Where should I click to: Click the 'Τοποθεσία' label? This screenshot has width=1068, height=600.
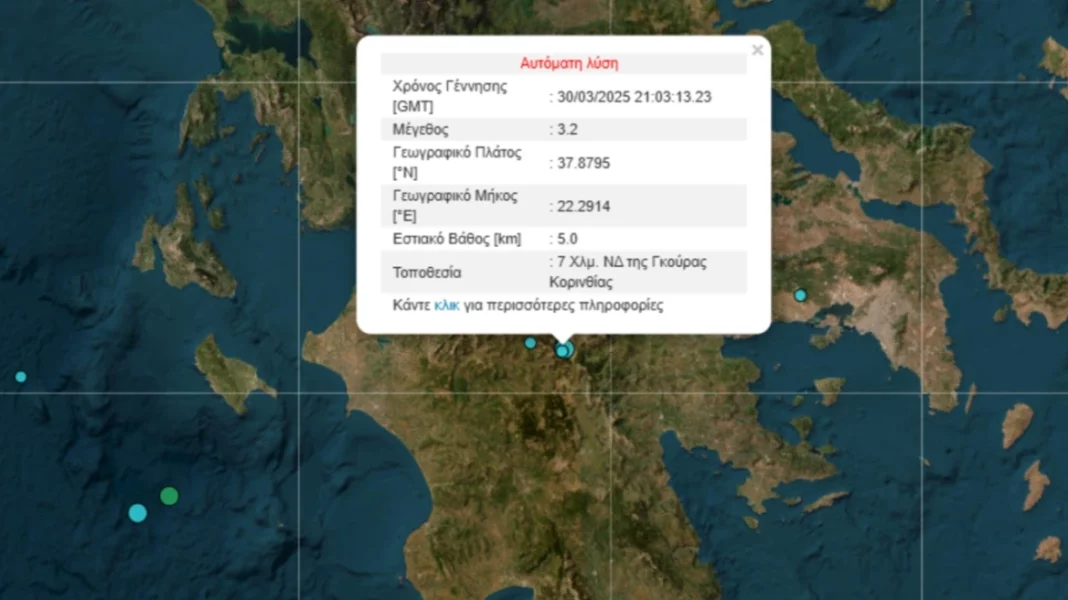pyautogui.click(x=427, y=272)
